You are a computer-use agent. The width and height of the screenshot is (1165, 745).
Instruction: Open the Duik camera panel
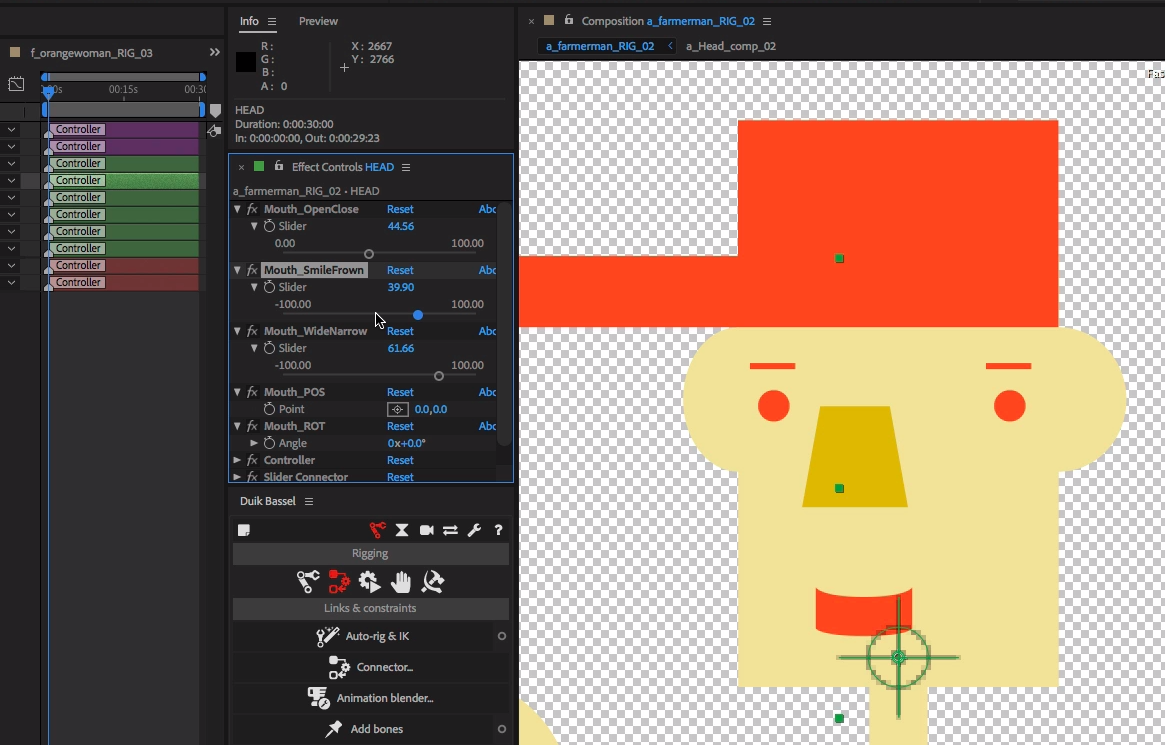426,530
